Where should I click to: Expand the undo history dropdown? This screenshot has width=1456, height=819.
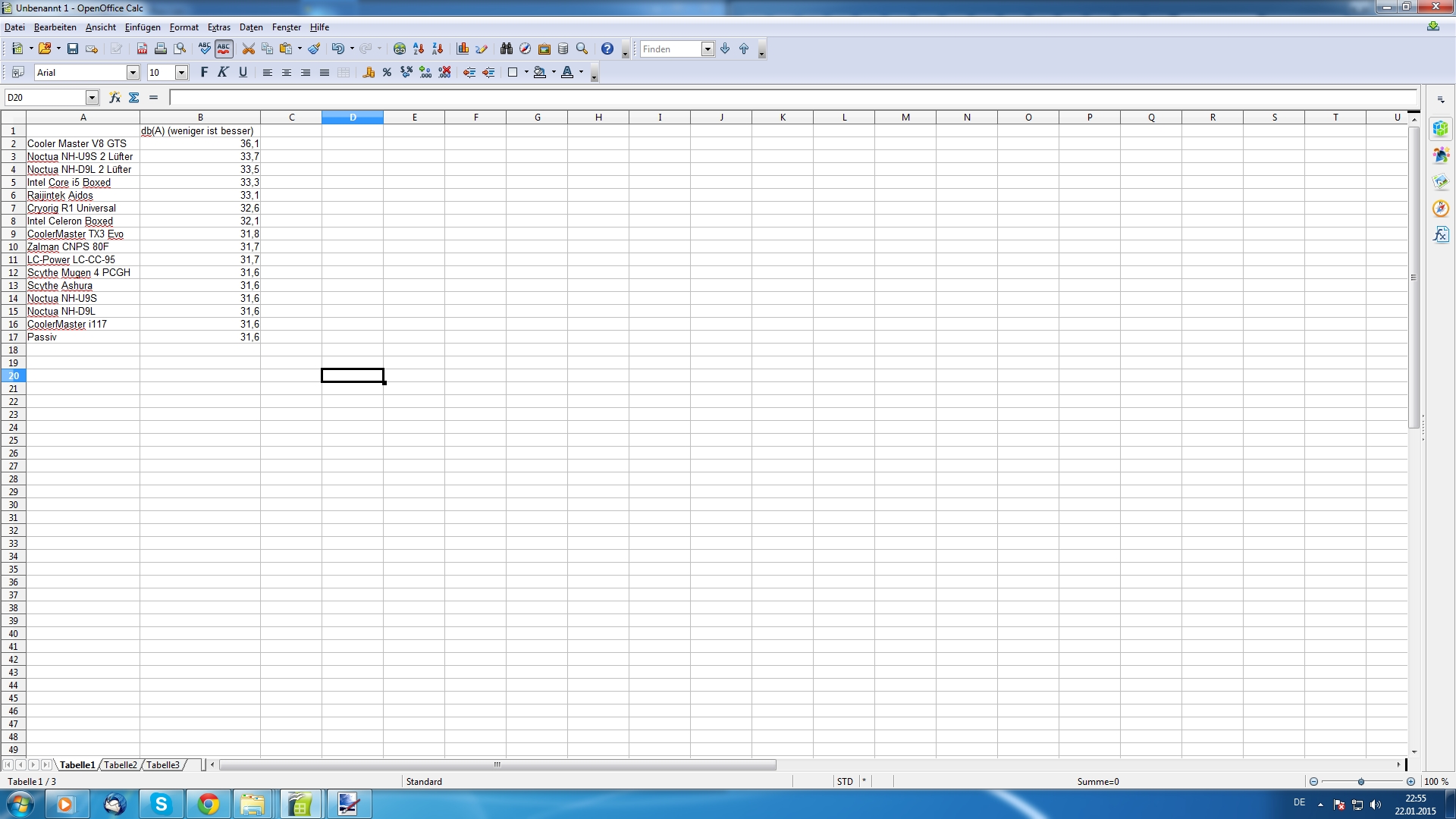pyautogui.click(x=352, y=49)
